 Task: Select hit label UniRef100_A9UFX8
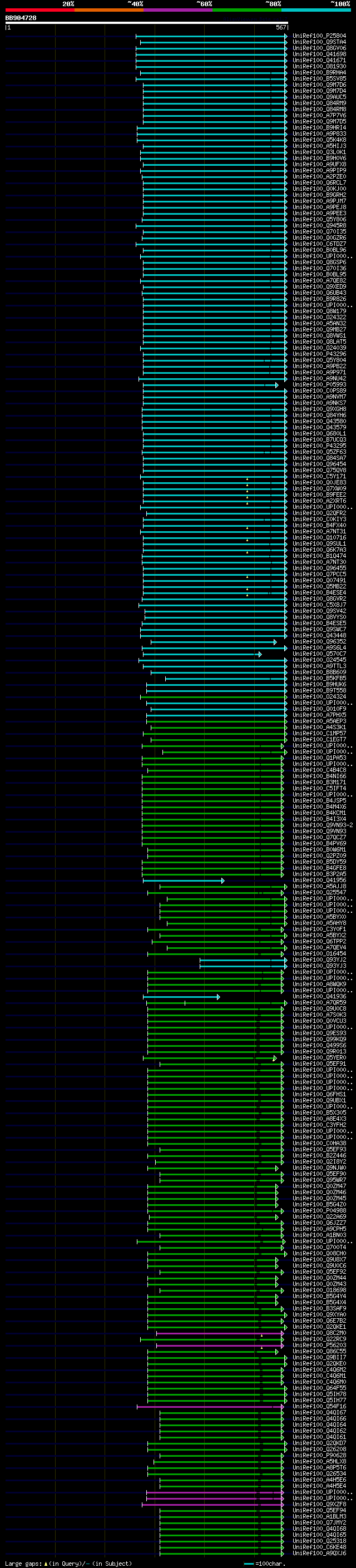pos(319,164)
